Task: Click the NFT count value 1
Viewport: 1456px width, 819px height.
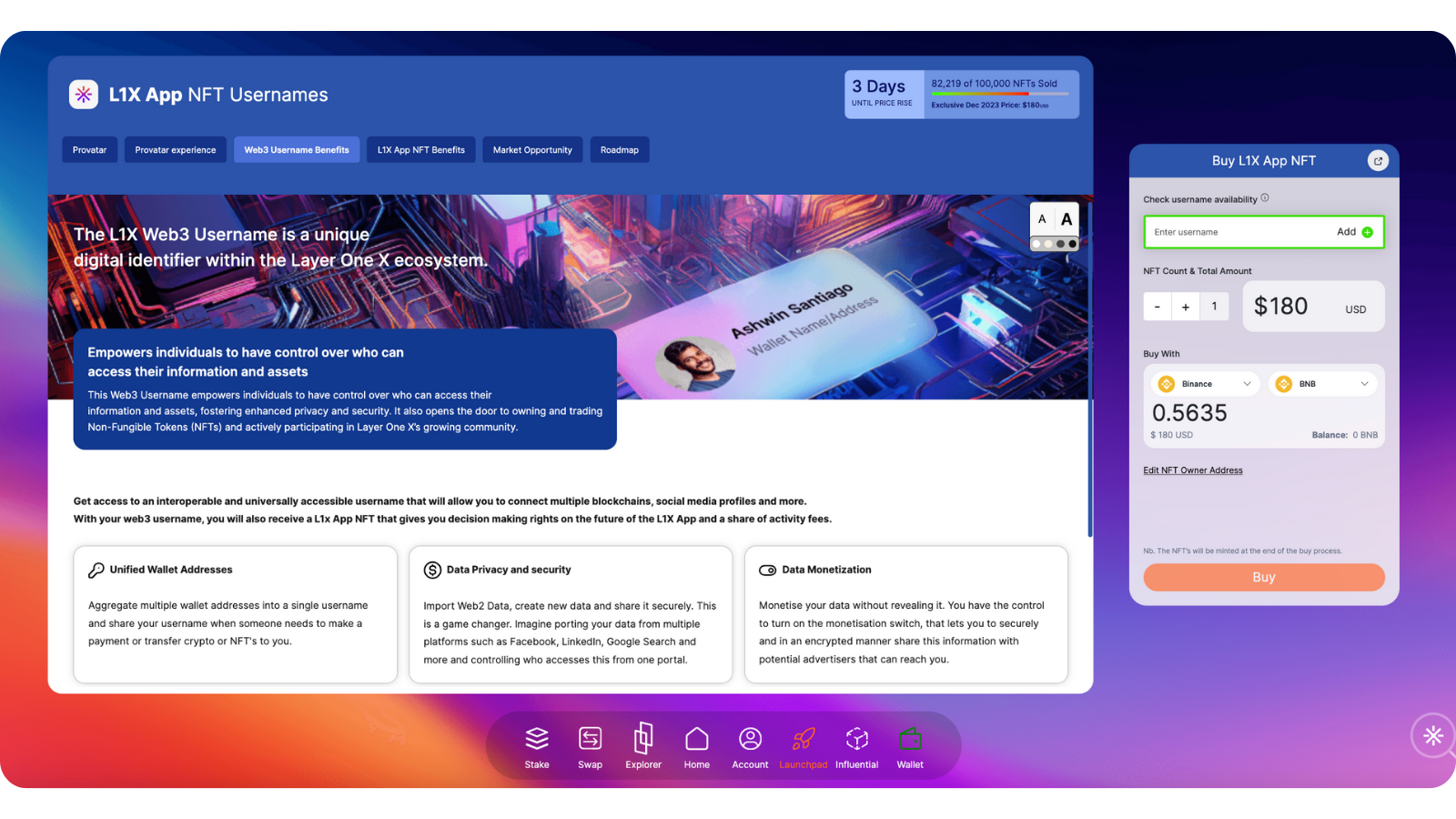Action: pos(1214,307)
